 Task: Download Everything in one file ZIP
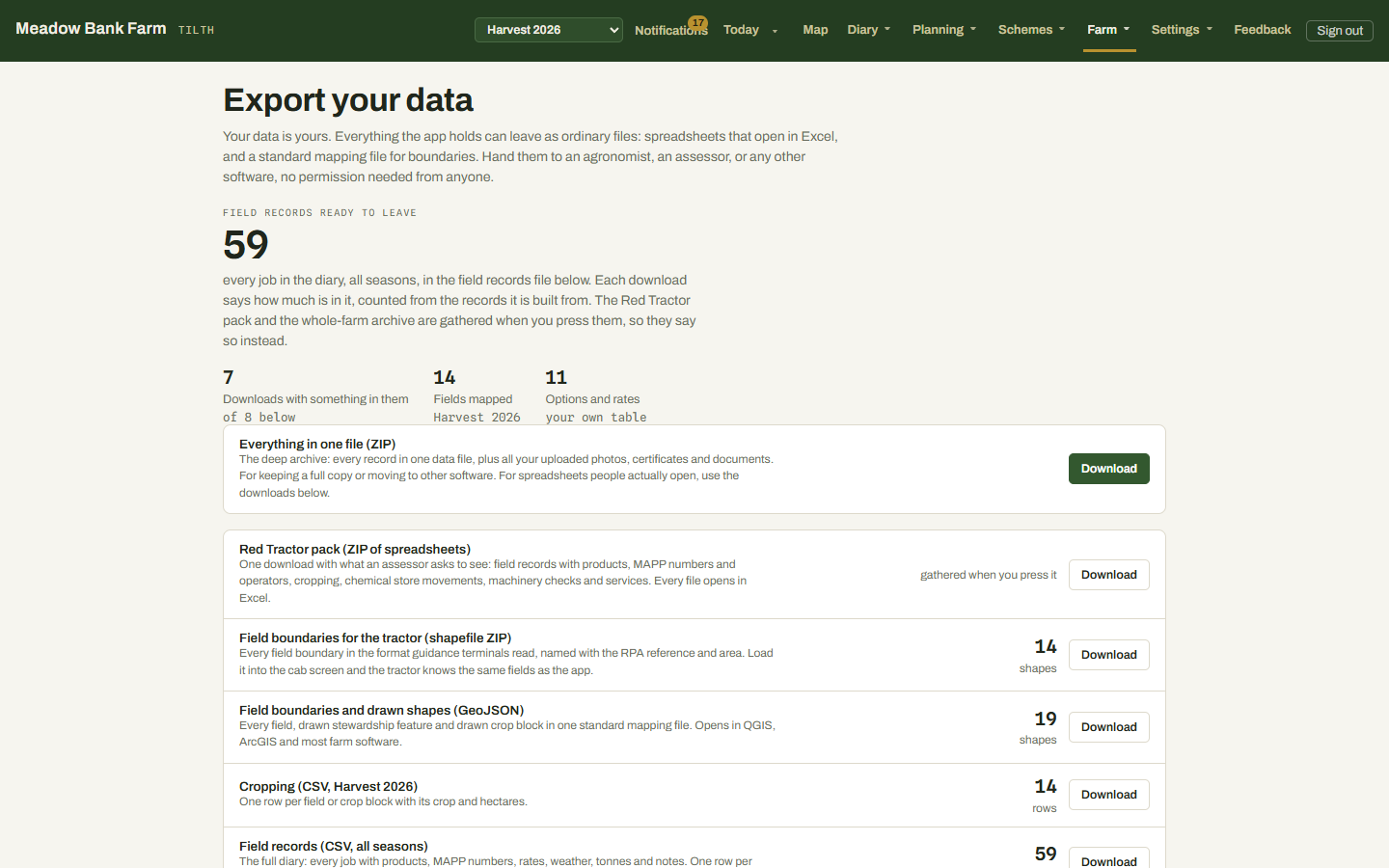1108,469
